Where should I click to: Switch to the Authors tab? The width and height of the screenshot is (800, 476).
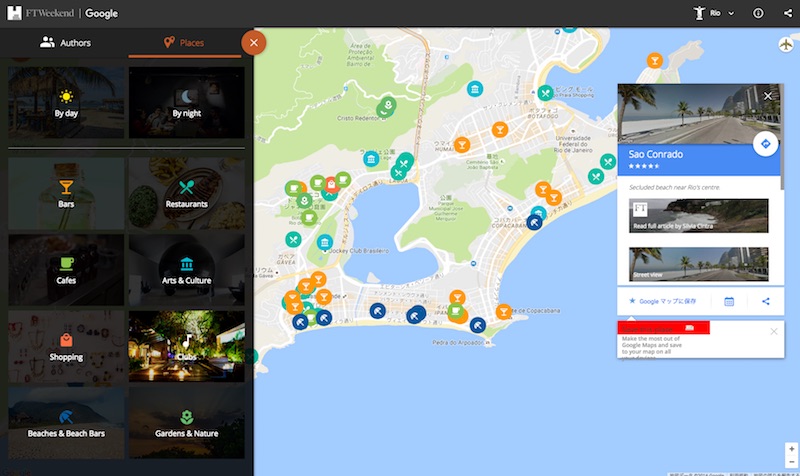click(x=65, y=43)
